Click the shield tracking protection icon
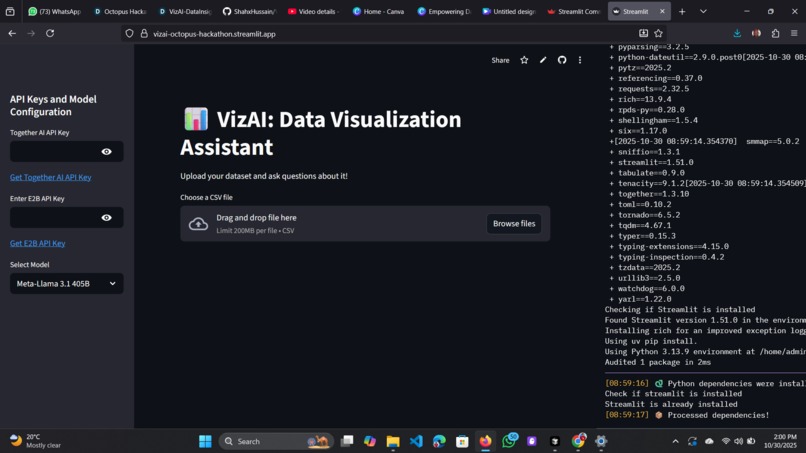 click(x=130, y=33)
